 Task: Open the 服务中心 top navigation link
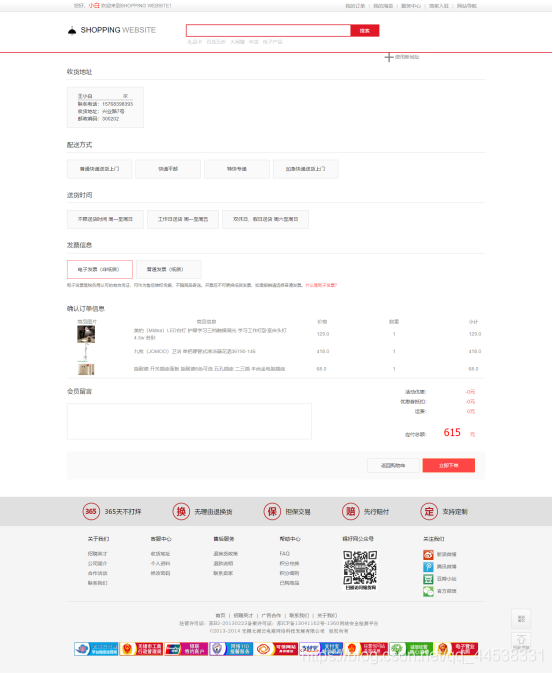click(x=411, y=6)
